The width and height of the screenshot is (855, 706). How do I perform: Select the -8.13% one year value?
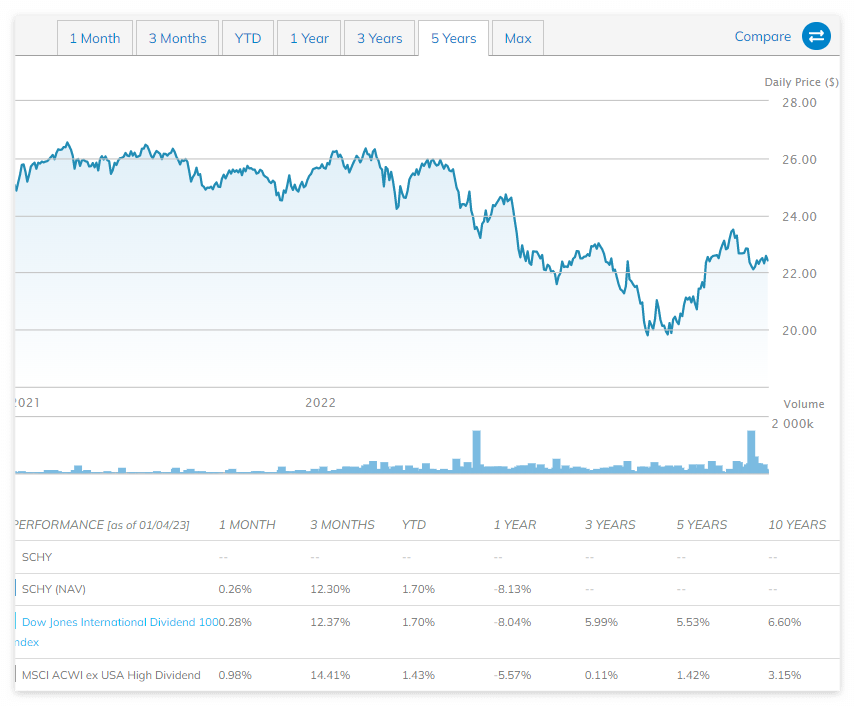pos(513,589)
